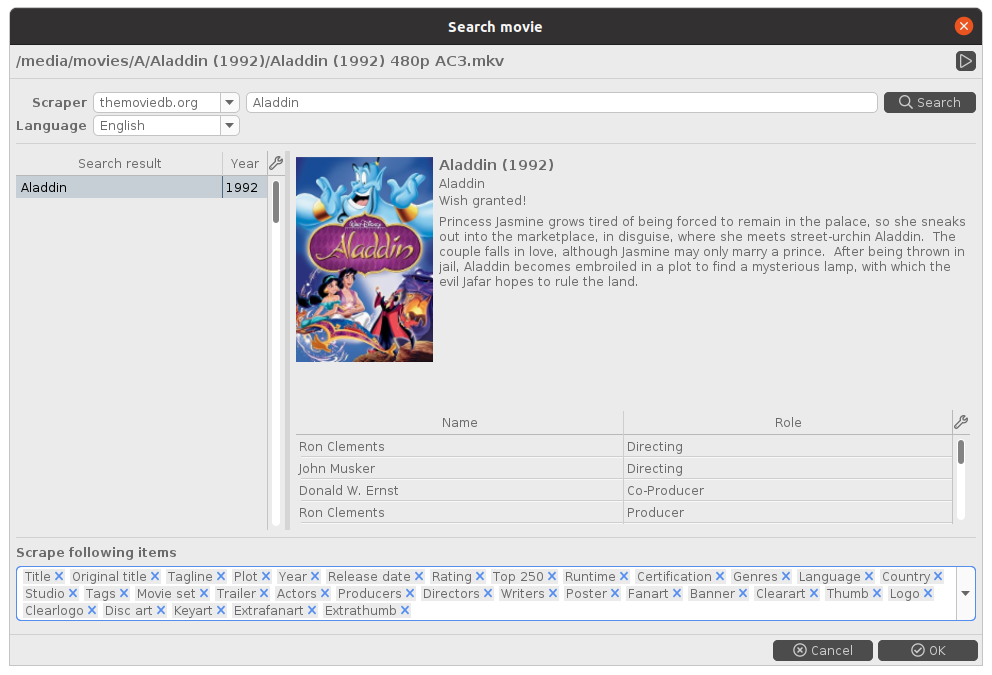Screen dimensions: 992x675
Task: Open the Scraper dropdown themoviedb.org
Action: click(229, 102)
